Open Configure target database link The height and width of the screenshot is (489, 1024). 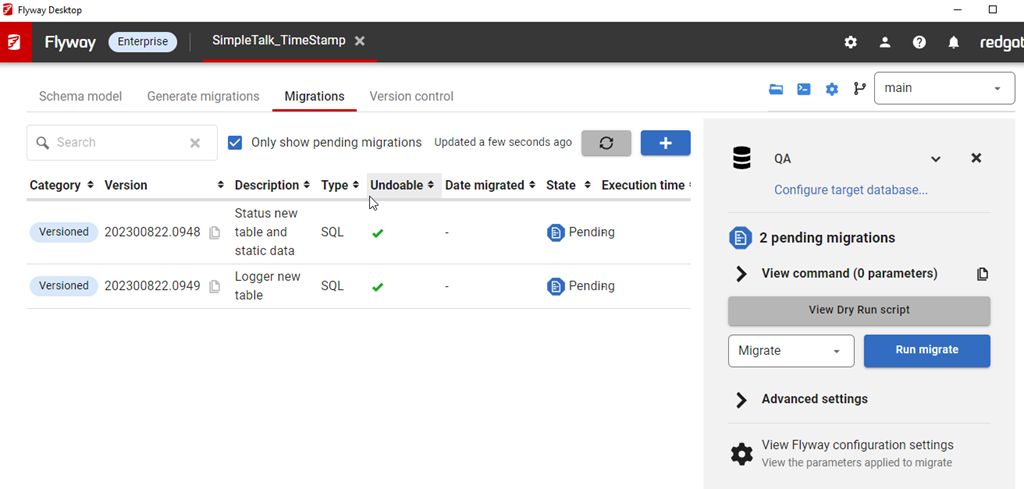coord(850,190)
